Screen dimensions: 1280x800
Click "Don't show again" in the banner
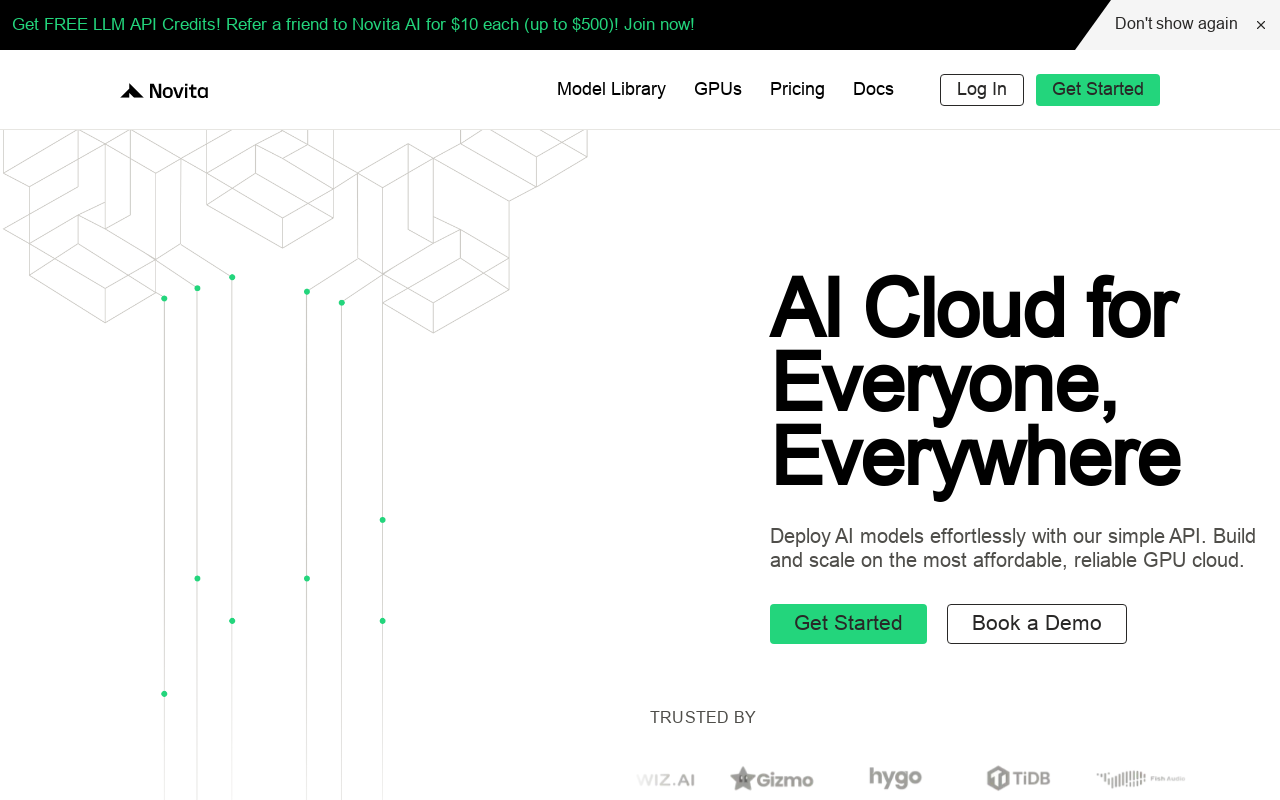pyautogui.click(x=1176, y=24)
